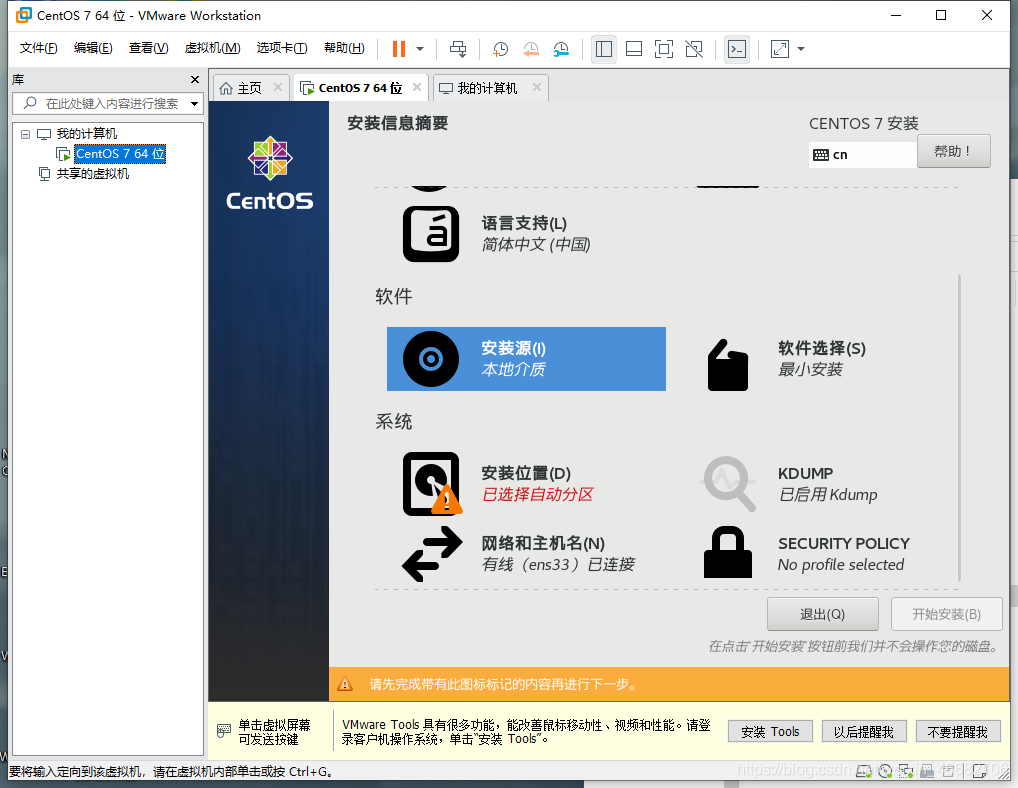Enter full screen mode icon
The width and height of the screenshot is (1018, 788).
coord(664,49)
